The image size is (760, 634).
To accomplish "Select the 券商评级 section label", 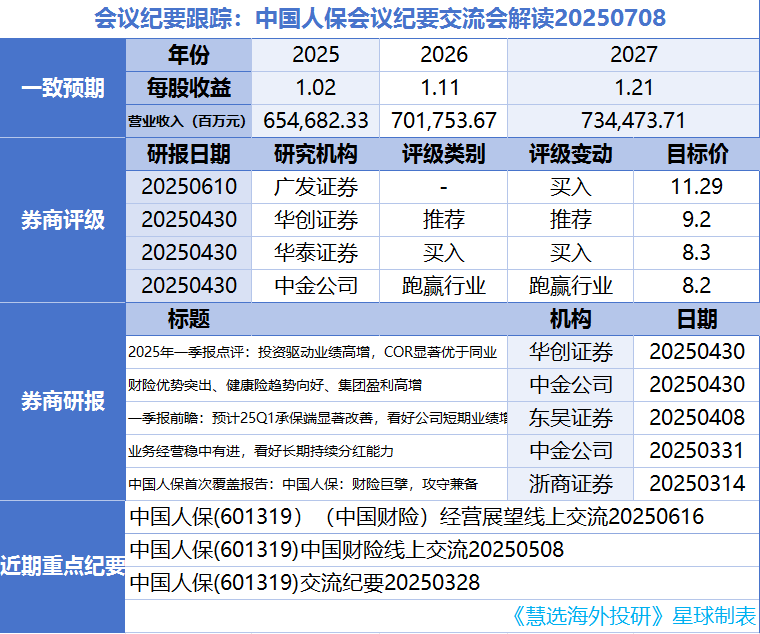I will (63, 220).
